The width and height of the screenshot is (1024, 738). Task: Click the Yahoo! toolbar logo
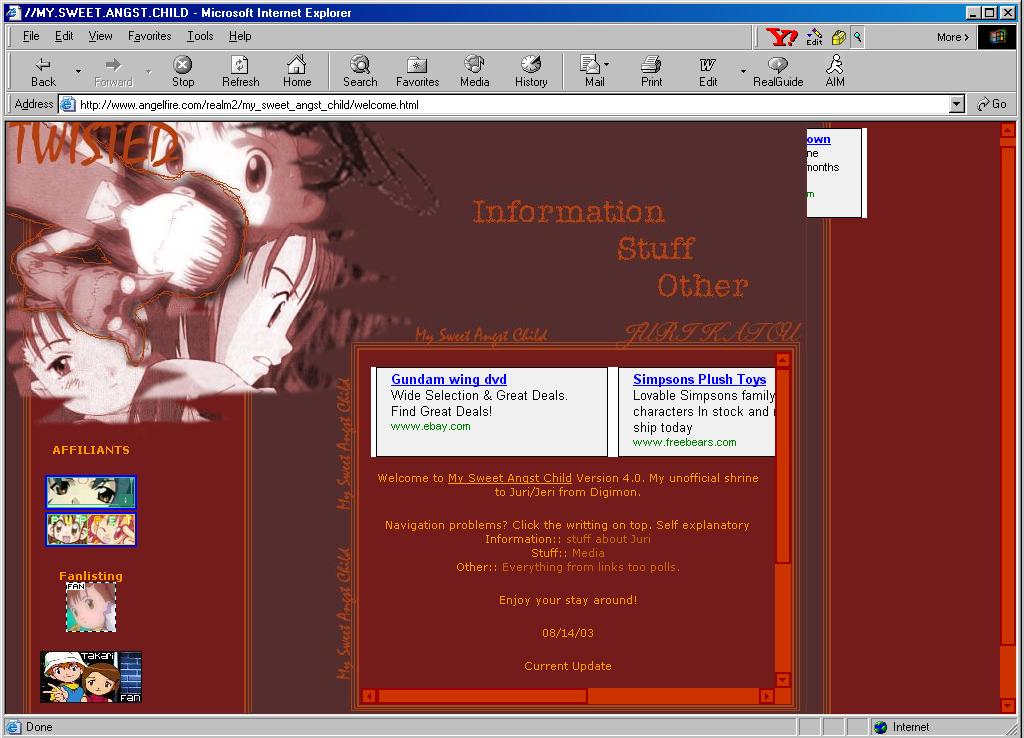780,37
